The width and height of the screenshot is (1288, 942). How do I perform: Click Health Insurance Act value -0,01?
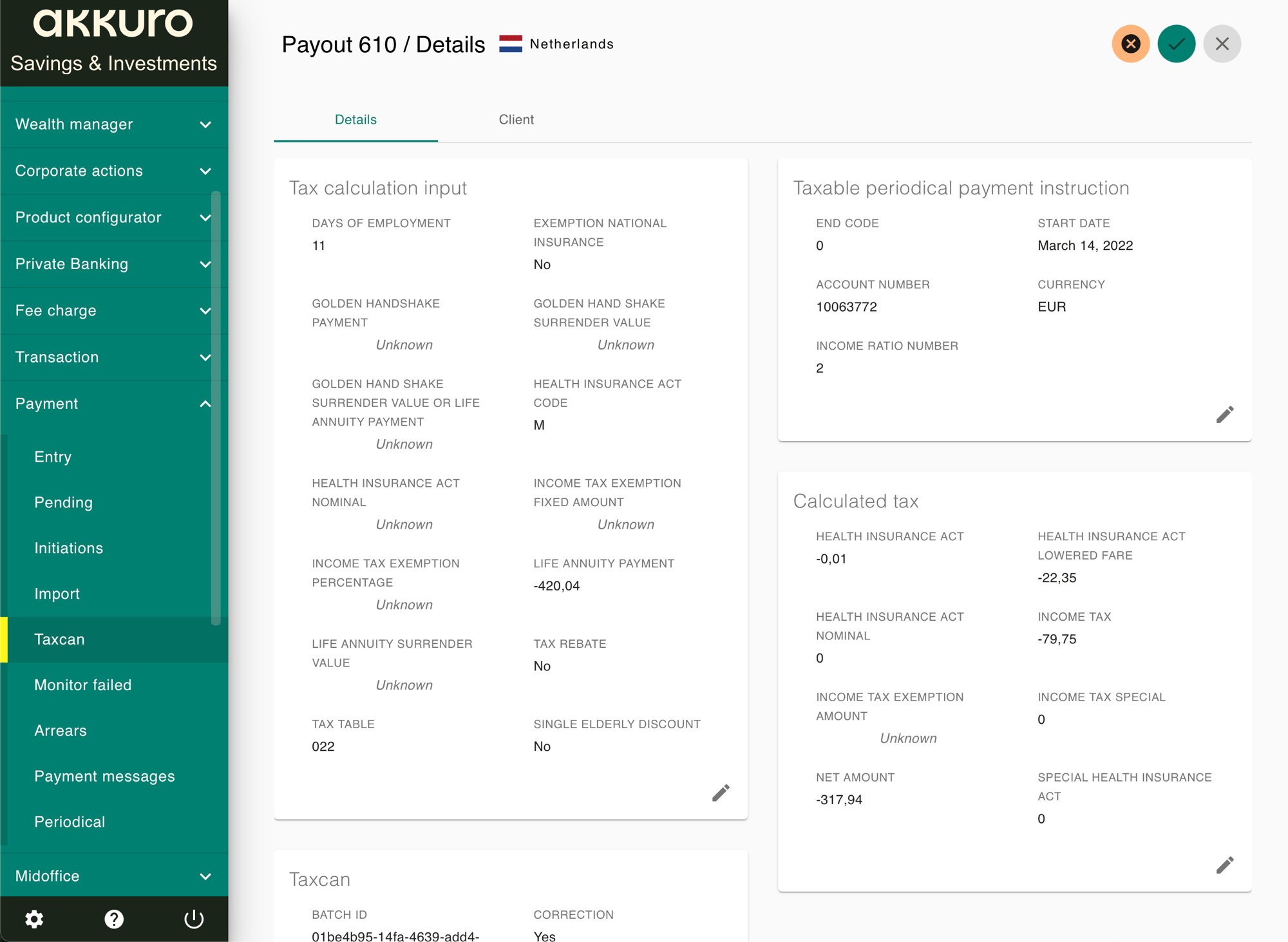tap(831, 559)
